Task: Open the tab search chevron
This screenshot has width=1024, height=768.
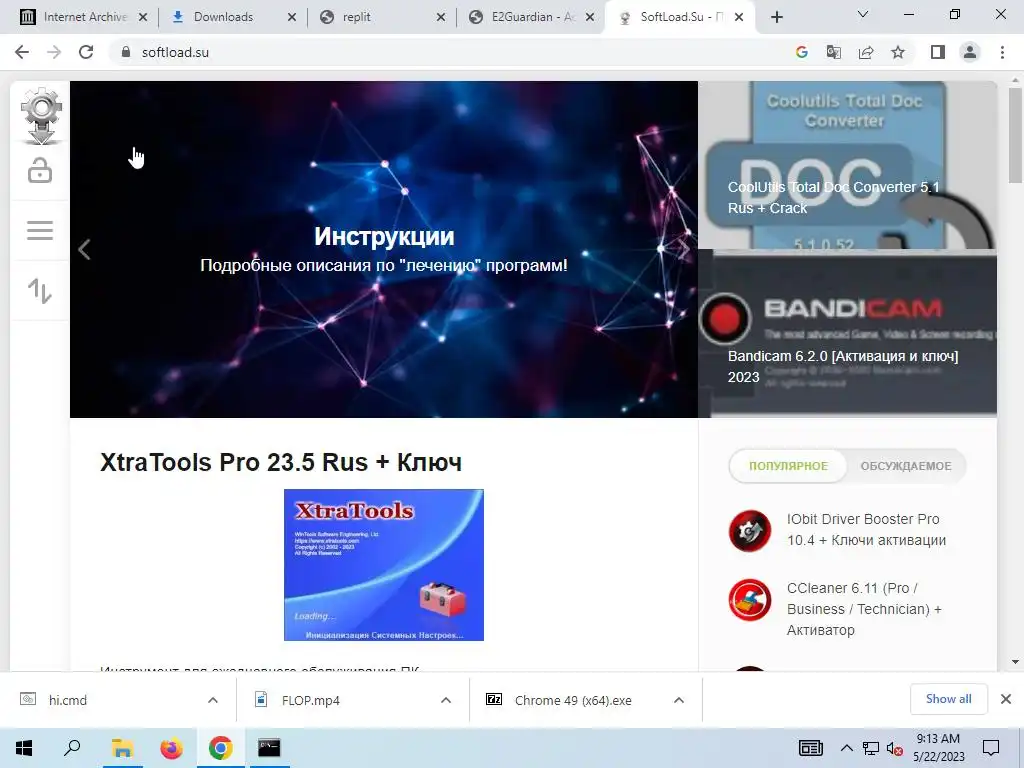Action: (863, 14)
